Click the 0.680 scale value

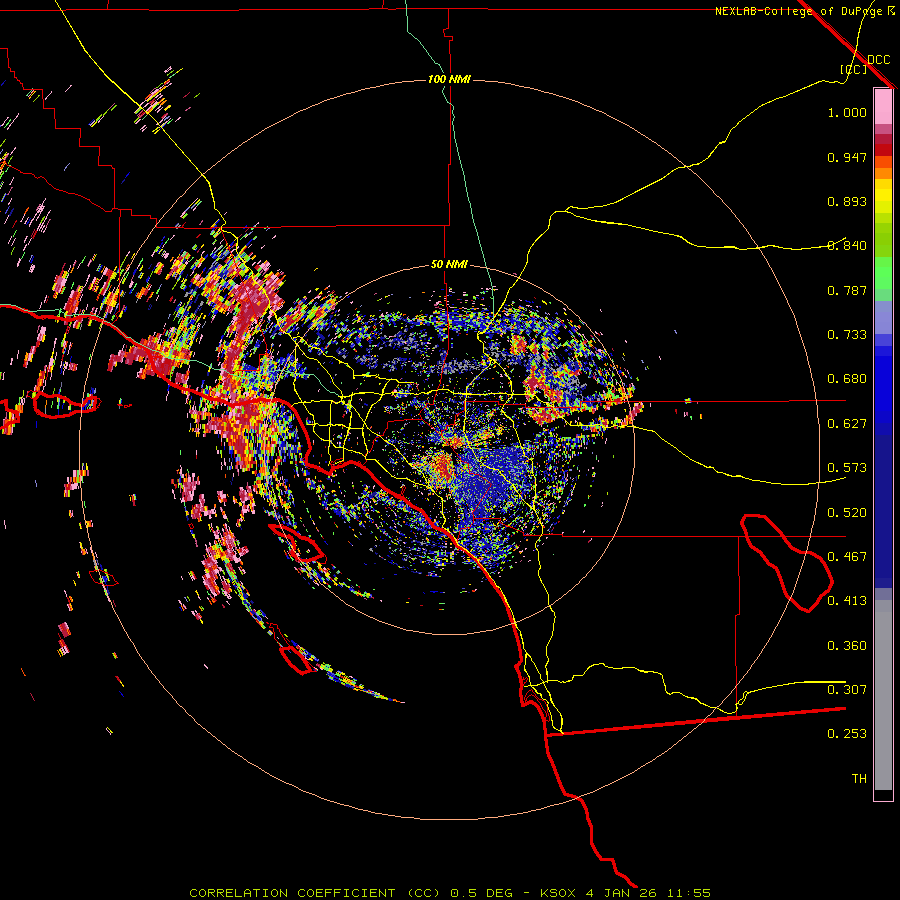point(847,379)
